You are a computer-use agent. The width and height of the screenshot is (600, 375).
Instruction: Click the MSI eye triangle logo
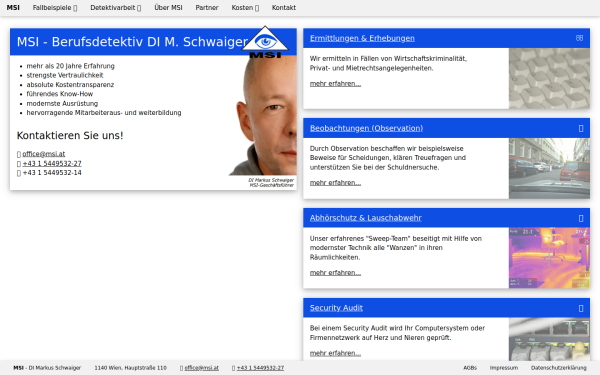coord(265,42)
